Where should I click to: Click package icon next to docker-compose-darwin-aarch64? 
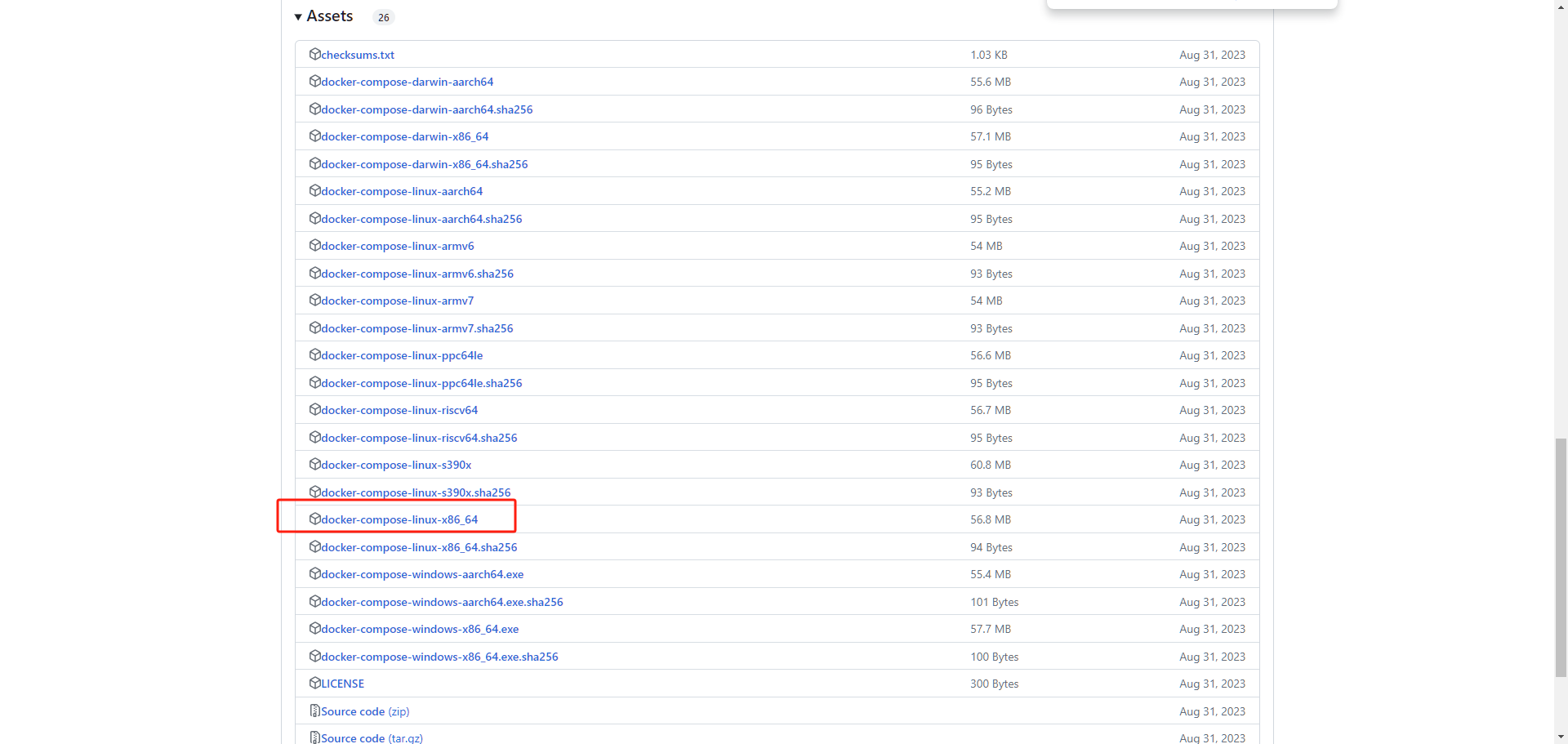click(x=314, y=82)
